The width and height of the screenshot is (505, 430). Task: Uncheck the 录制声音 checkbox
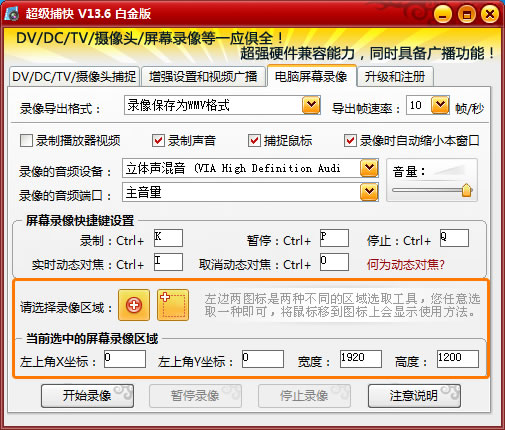click(x=158, y=141)
